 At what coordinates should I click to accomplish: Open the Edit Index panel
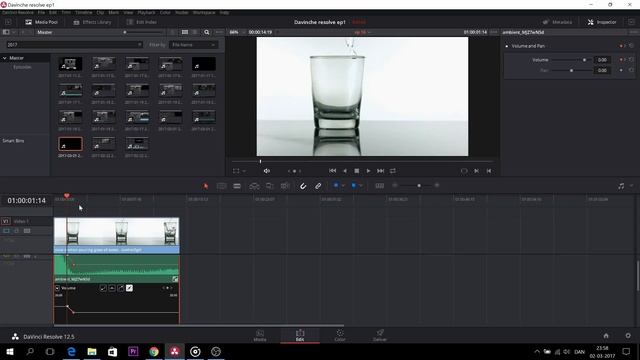tap(142, 22)
